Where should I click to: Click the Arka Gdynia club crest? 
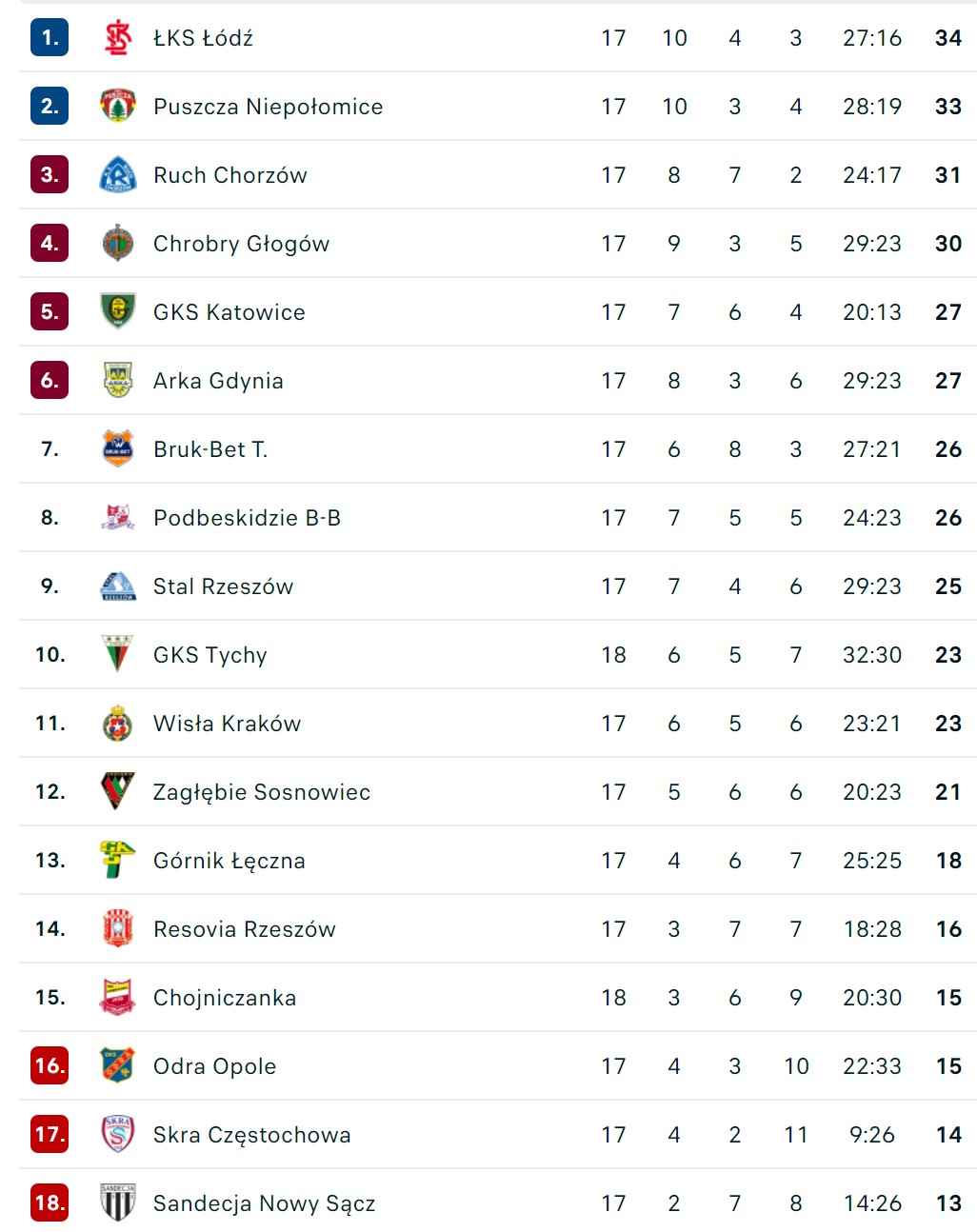point(118,380)
